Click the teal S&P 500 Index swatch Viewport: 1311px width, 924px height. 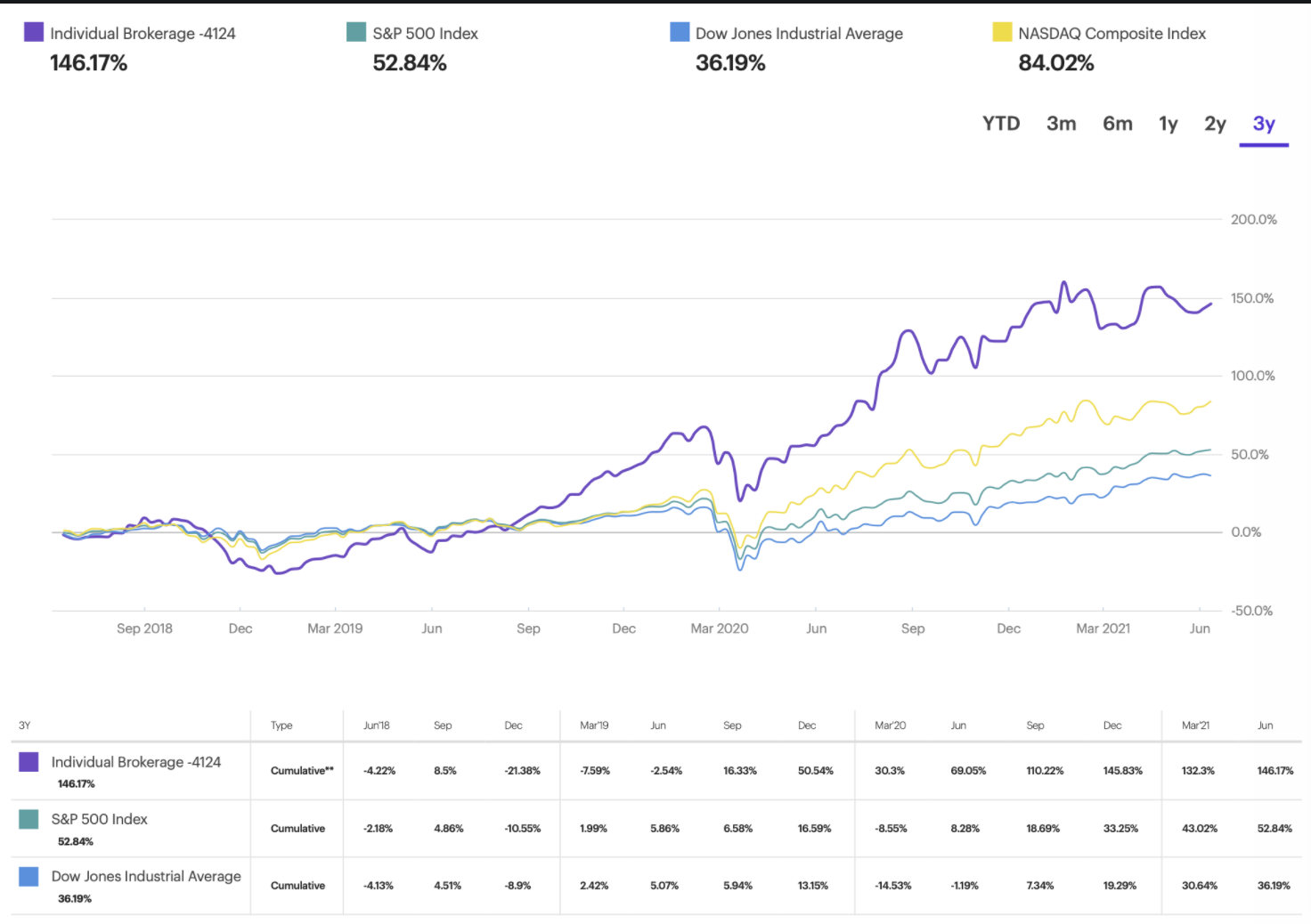356,32
